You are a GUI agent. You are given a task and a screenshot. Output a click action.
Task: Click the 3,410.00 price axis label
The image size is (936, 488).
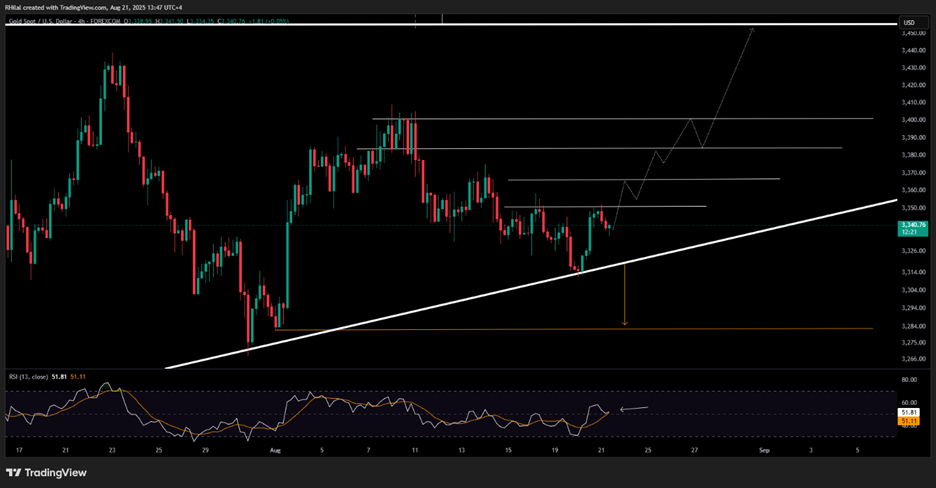click(x=913, y=103)
